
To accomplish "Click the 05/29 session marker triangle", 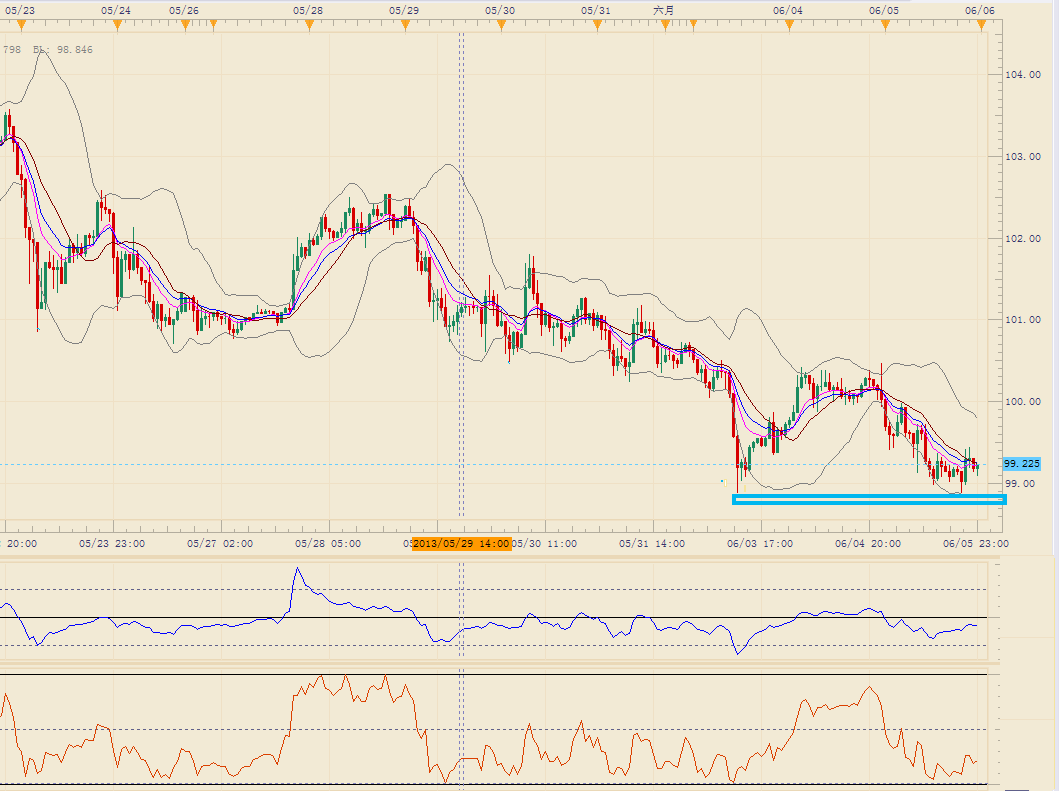I will point(403,24).
